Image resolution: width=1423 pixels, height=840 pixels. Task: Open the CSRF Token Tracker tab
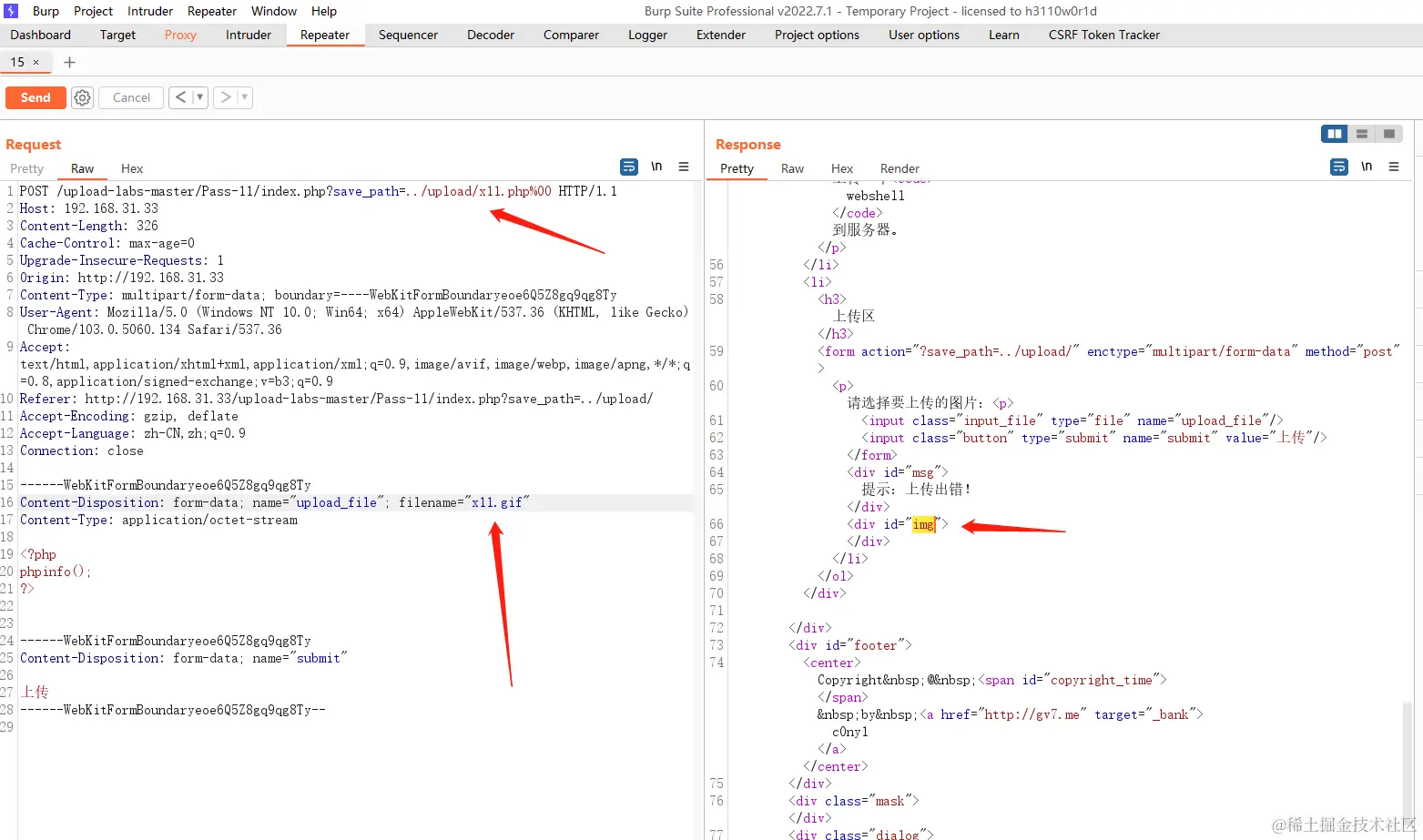[1104, 35]
